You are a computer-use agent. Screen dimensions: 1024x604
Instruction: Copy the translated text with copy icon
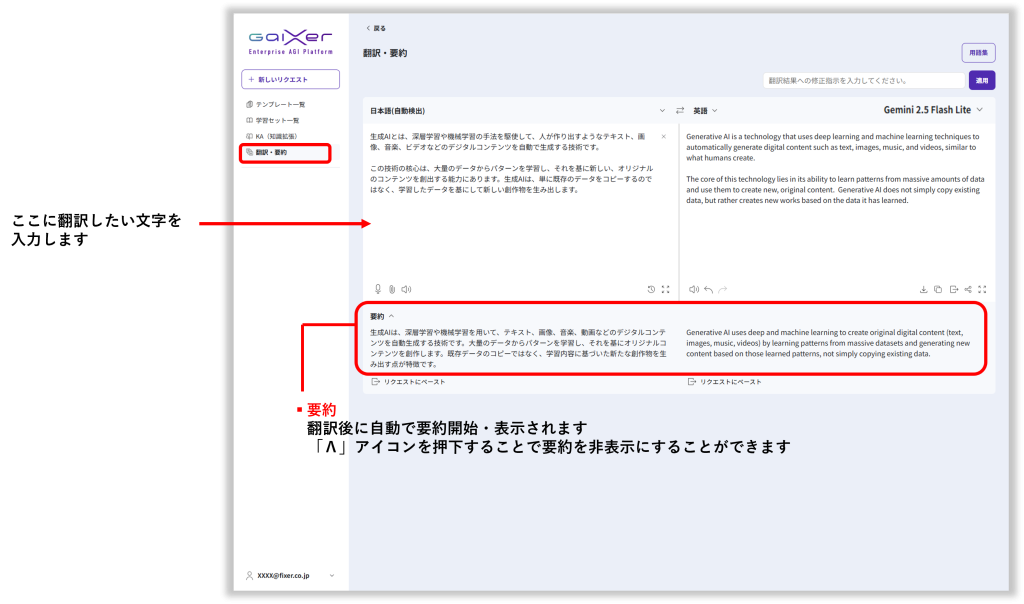point(938,289)
